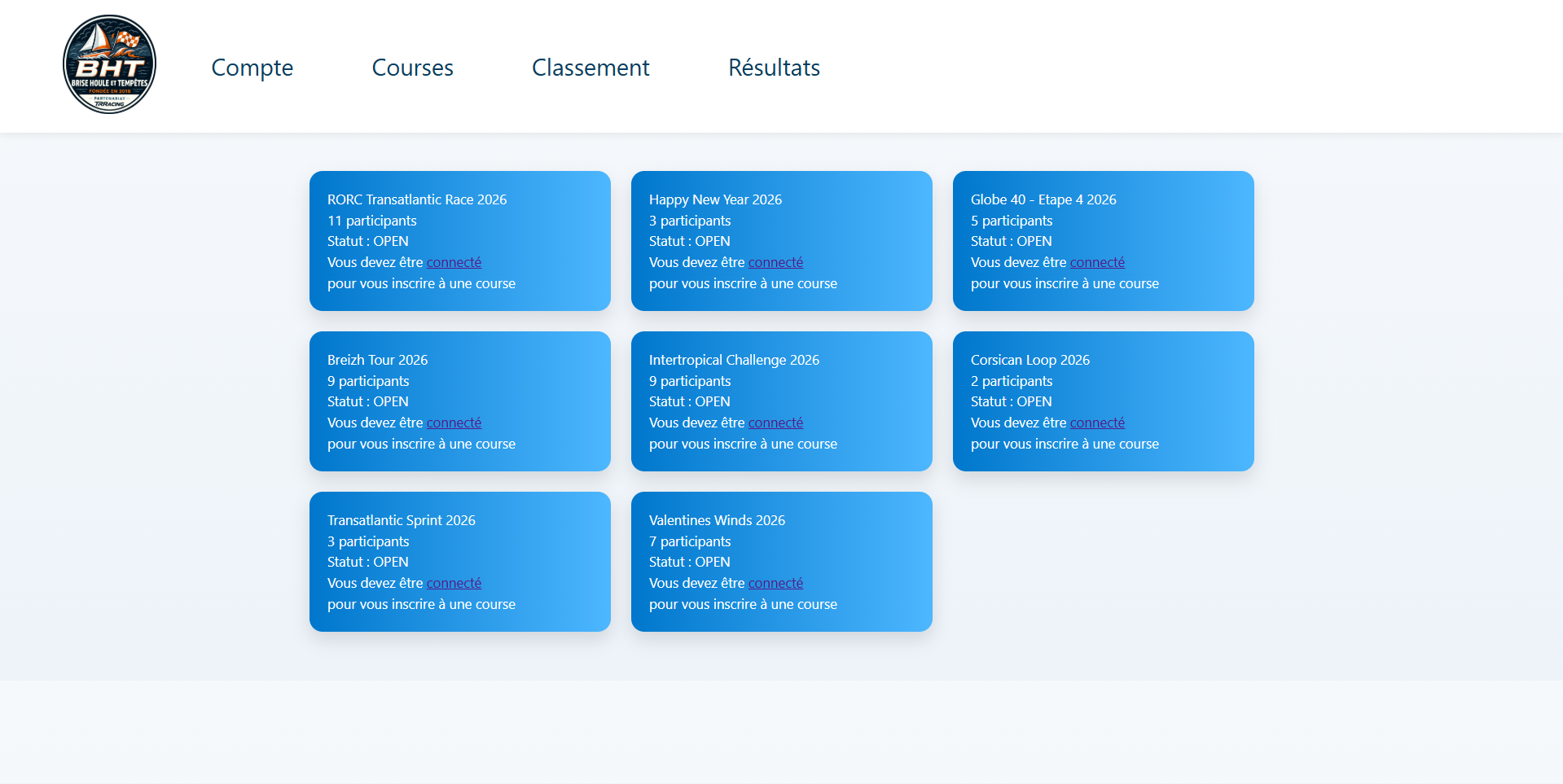The width and height of the screenshot is (1563, 784).
Task: Select the Valentines Winds 2026 title
Action: coord(717,520)
